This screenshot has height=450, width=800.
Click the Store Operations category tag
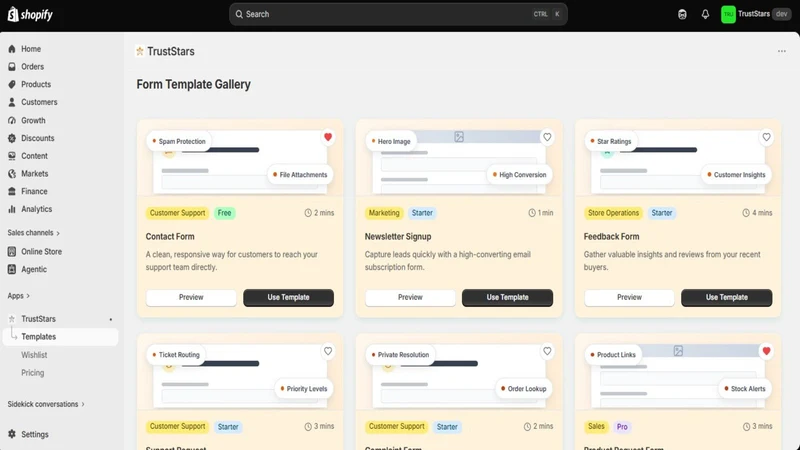613,213
